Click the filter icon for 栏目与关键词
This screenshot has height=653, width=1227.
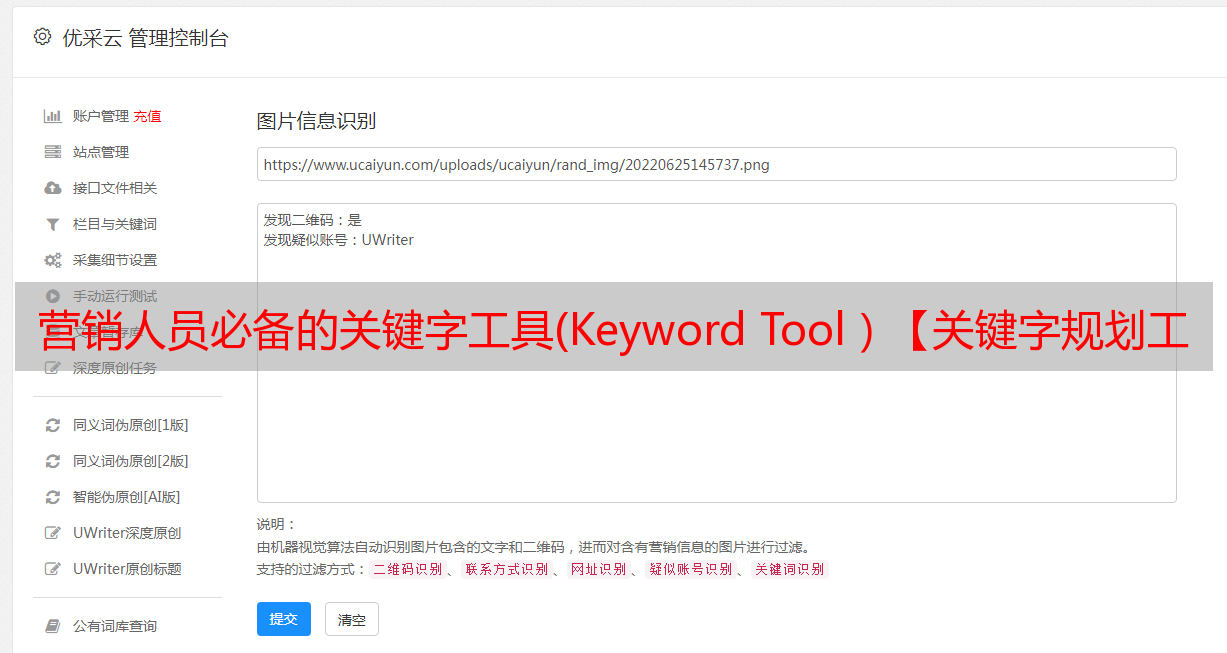tap(53, 224)
